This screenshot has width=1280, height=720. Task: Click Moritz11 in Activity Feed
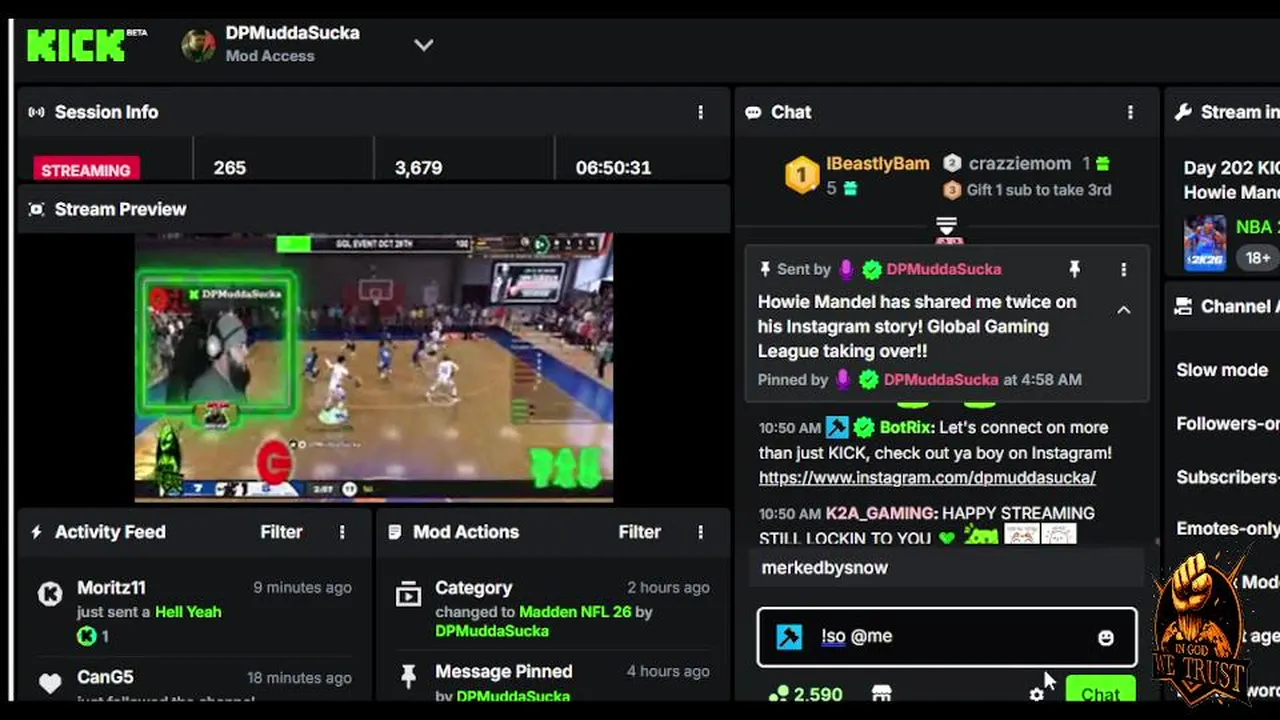click(111, 588)
